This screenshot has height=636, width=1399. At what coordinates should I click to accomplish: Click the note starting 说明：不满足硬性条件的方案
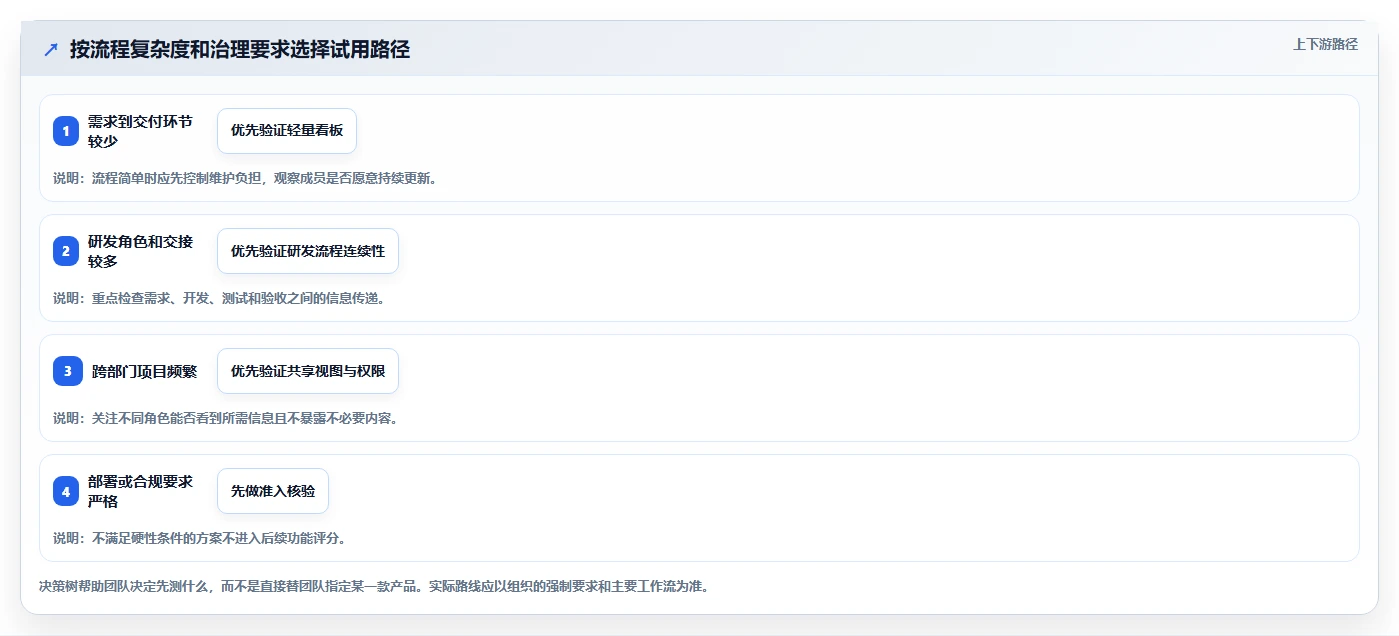point(200,538)
